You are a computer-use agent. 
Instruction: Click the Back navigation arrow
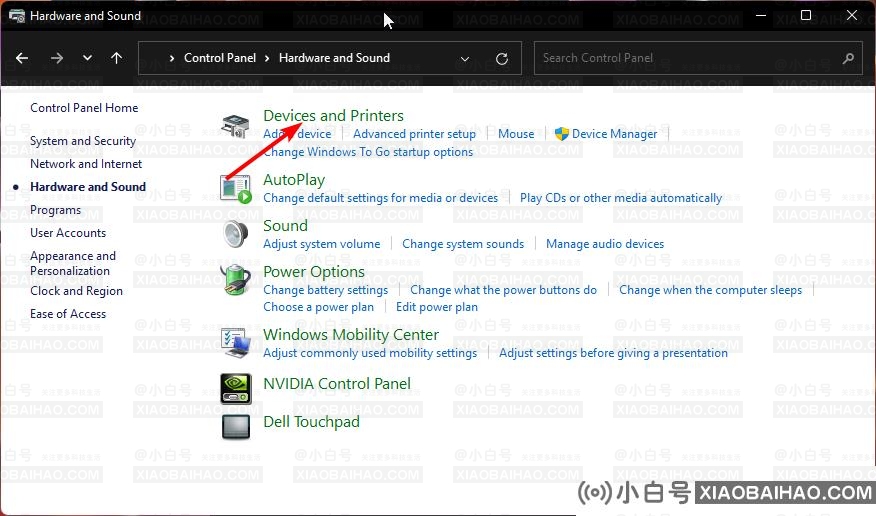pos(22,58)
